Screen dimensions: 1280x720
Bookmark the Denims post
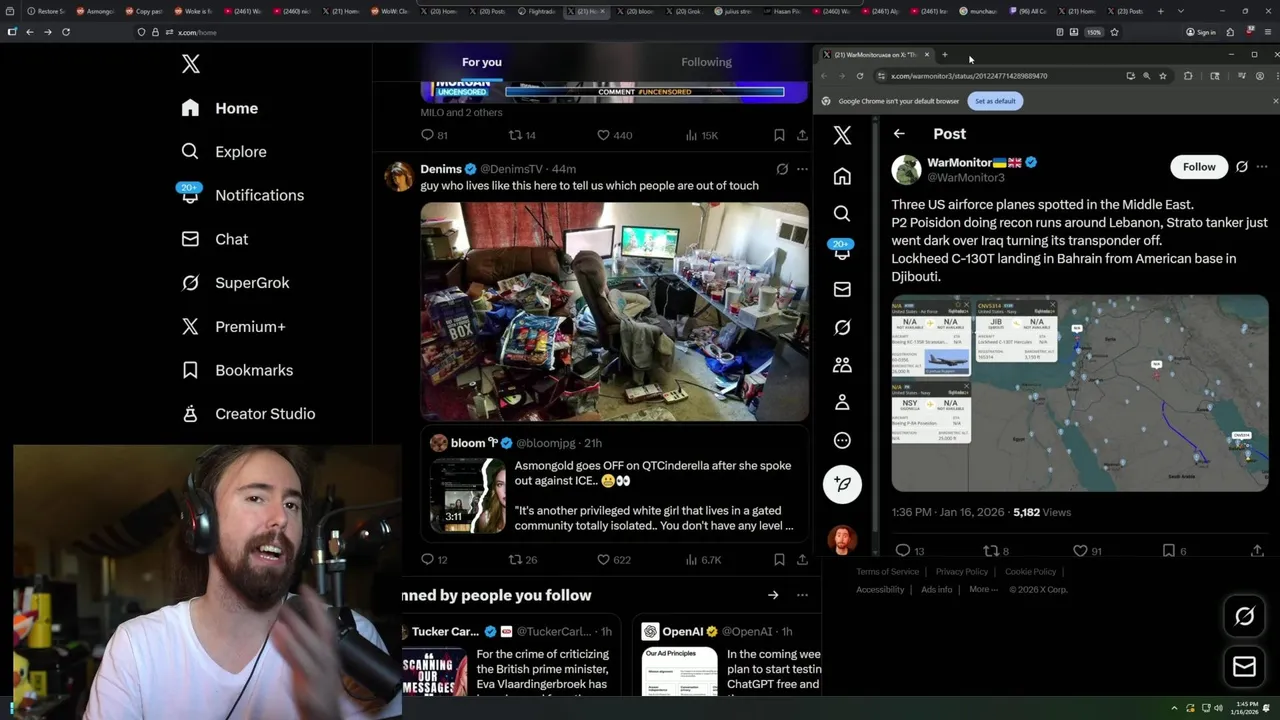(x=779, y=560)
